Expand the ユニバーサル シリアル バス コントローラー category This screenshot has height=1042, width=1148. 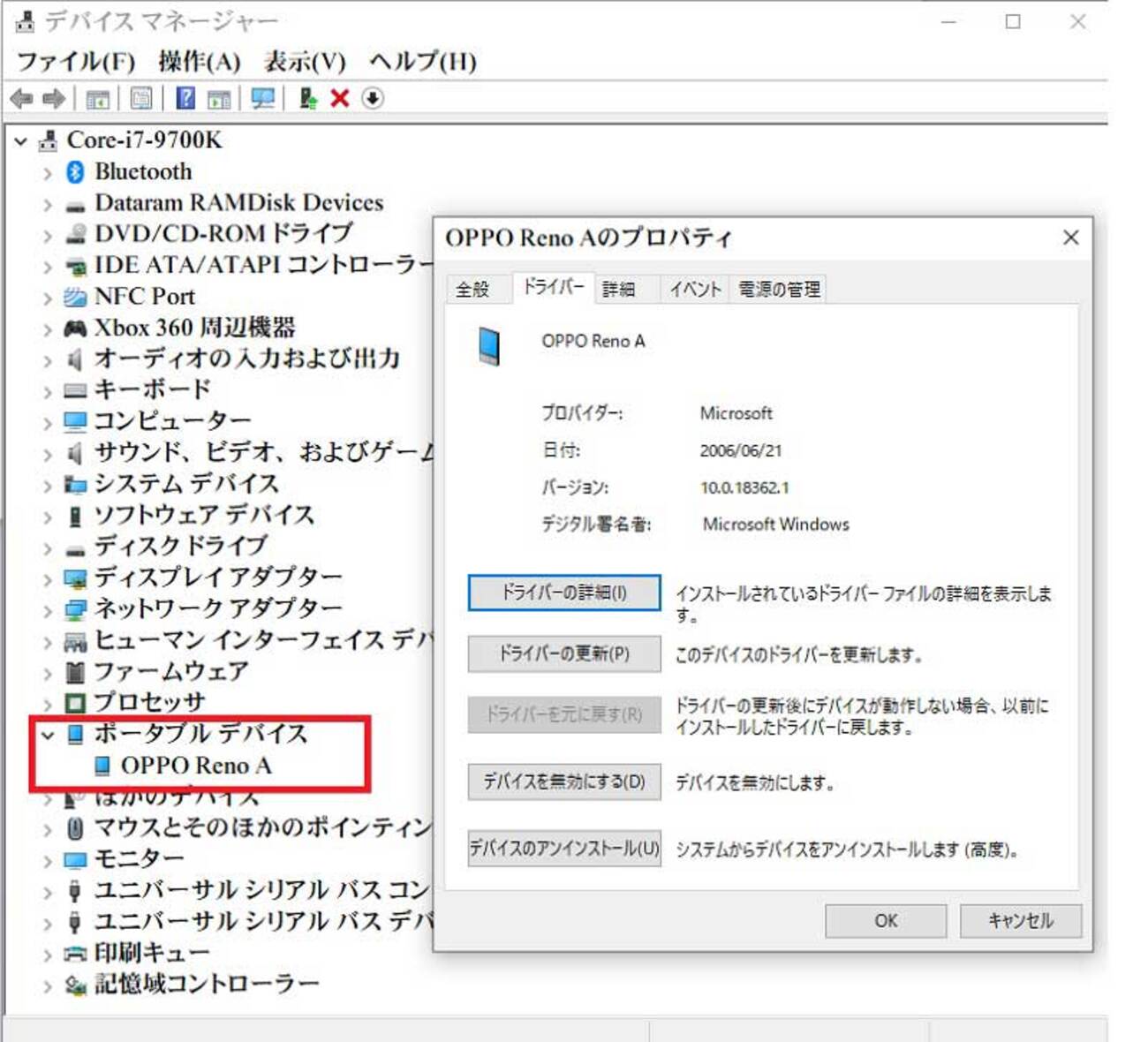coord(48,892)
